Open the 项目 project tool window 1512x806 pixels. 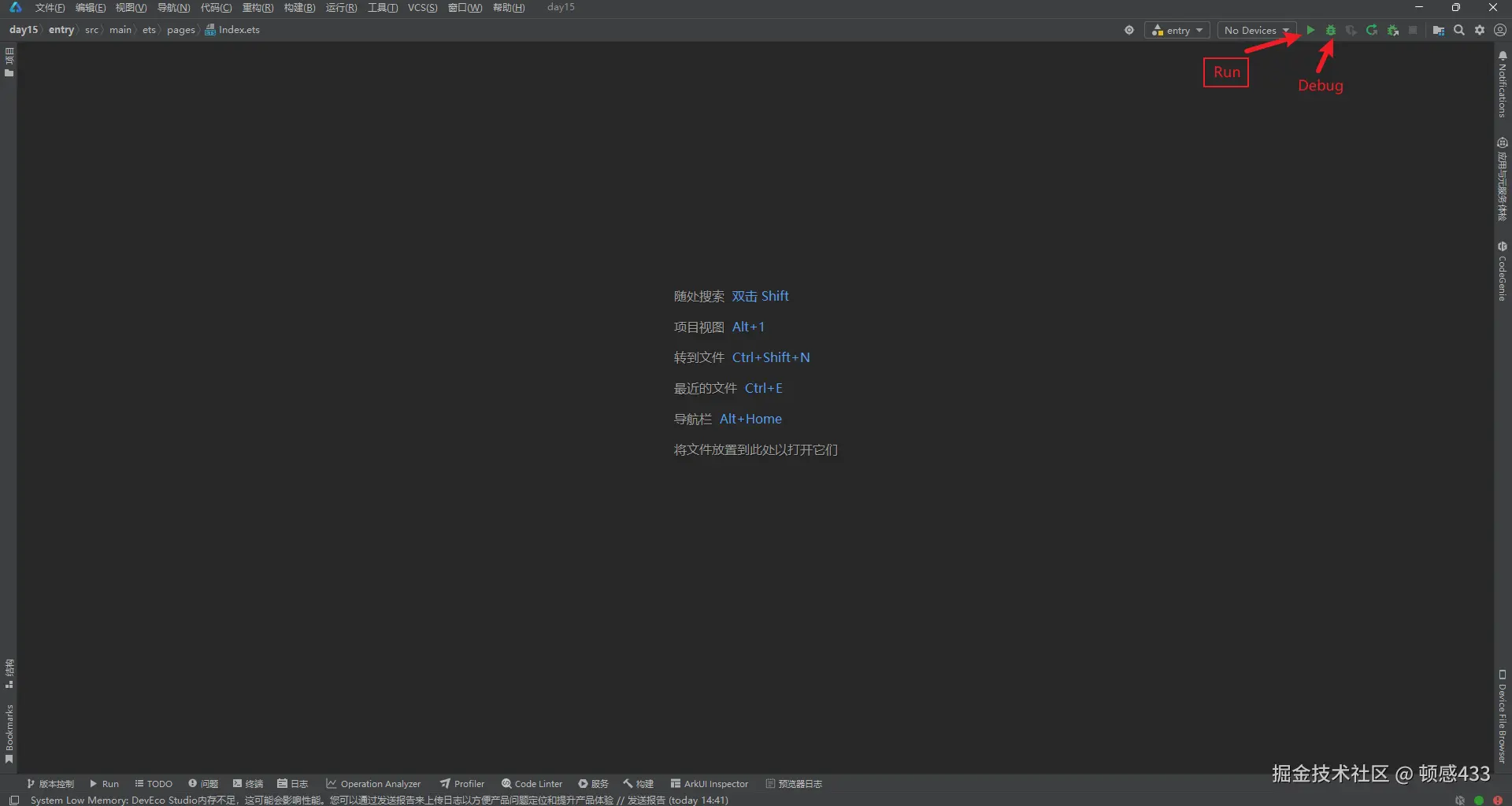[x=9, y=62]
